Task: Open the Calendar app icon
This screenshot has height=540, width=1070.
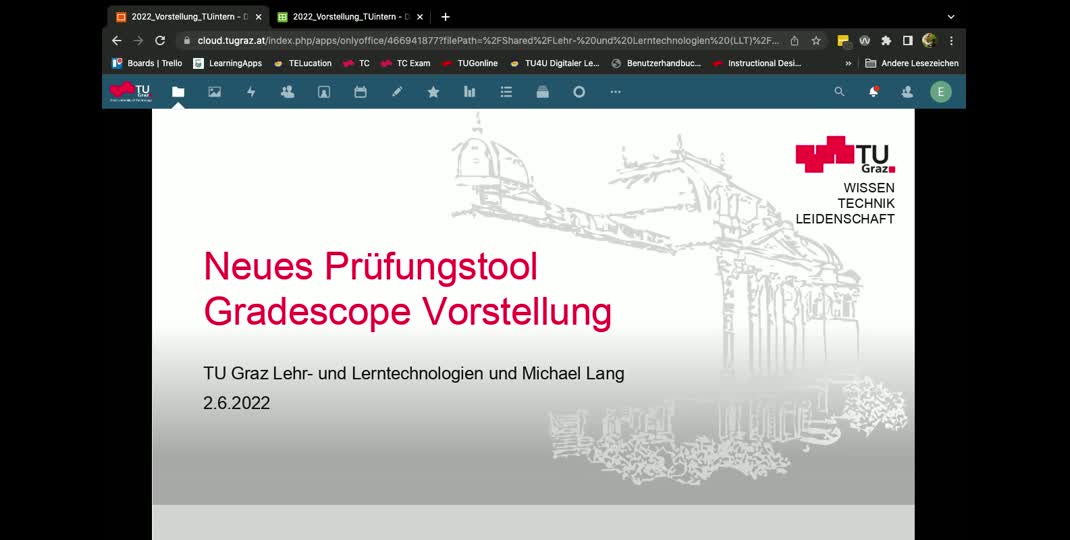Action: pyautogui.click(x=360, y=91)
